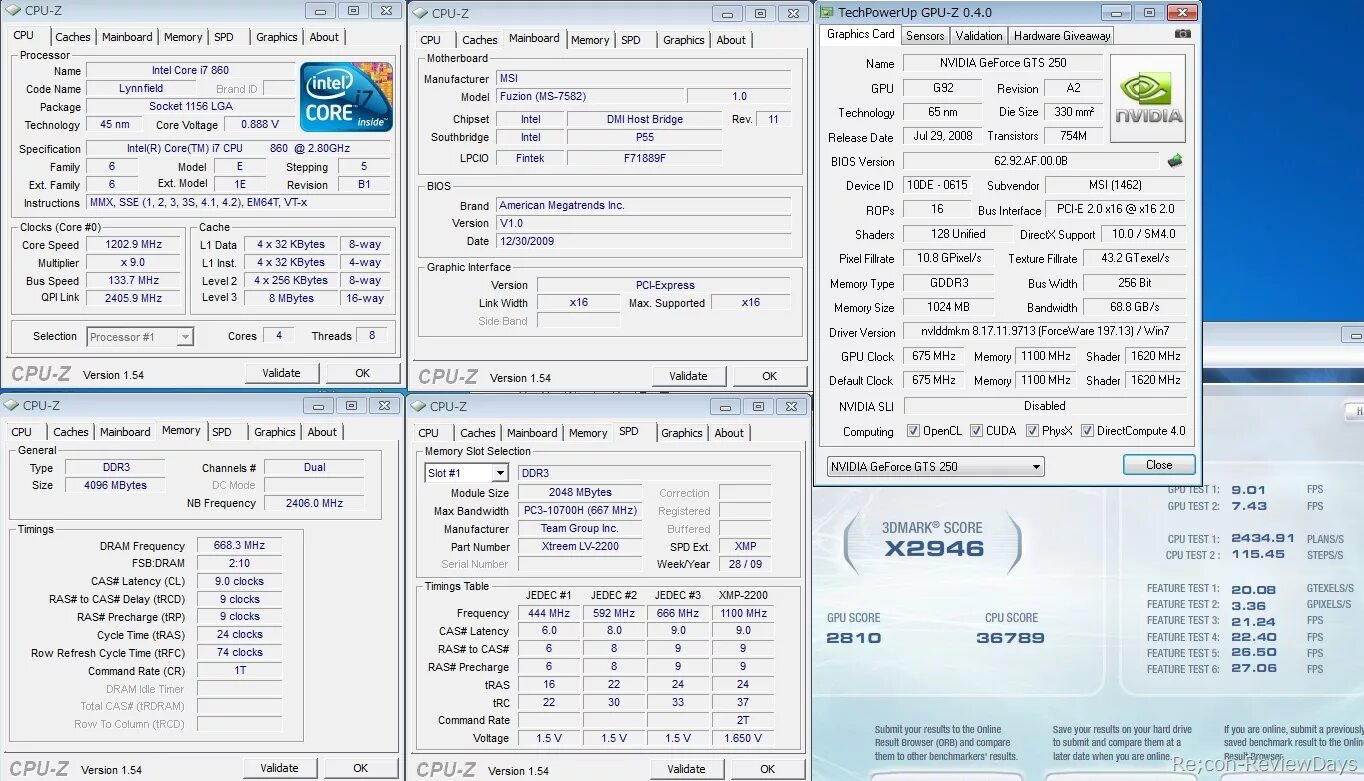Open the NVIDIA GeForce GTS 250 card selector
The width and height of the screenshot is (1364, 781).
[936, 466]
